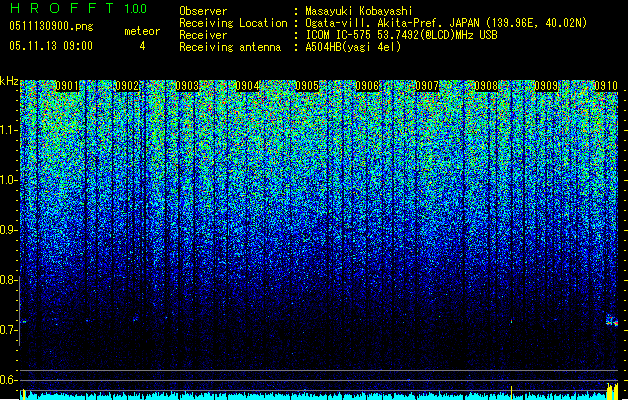Screen dimensions: 629x400
Task: Click the yellow intensity spike below 0908
Action: (511, 392)
